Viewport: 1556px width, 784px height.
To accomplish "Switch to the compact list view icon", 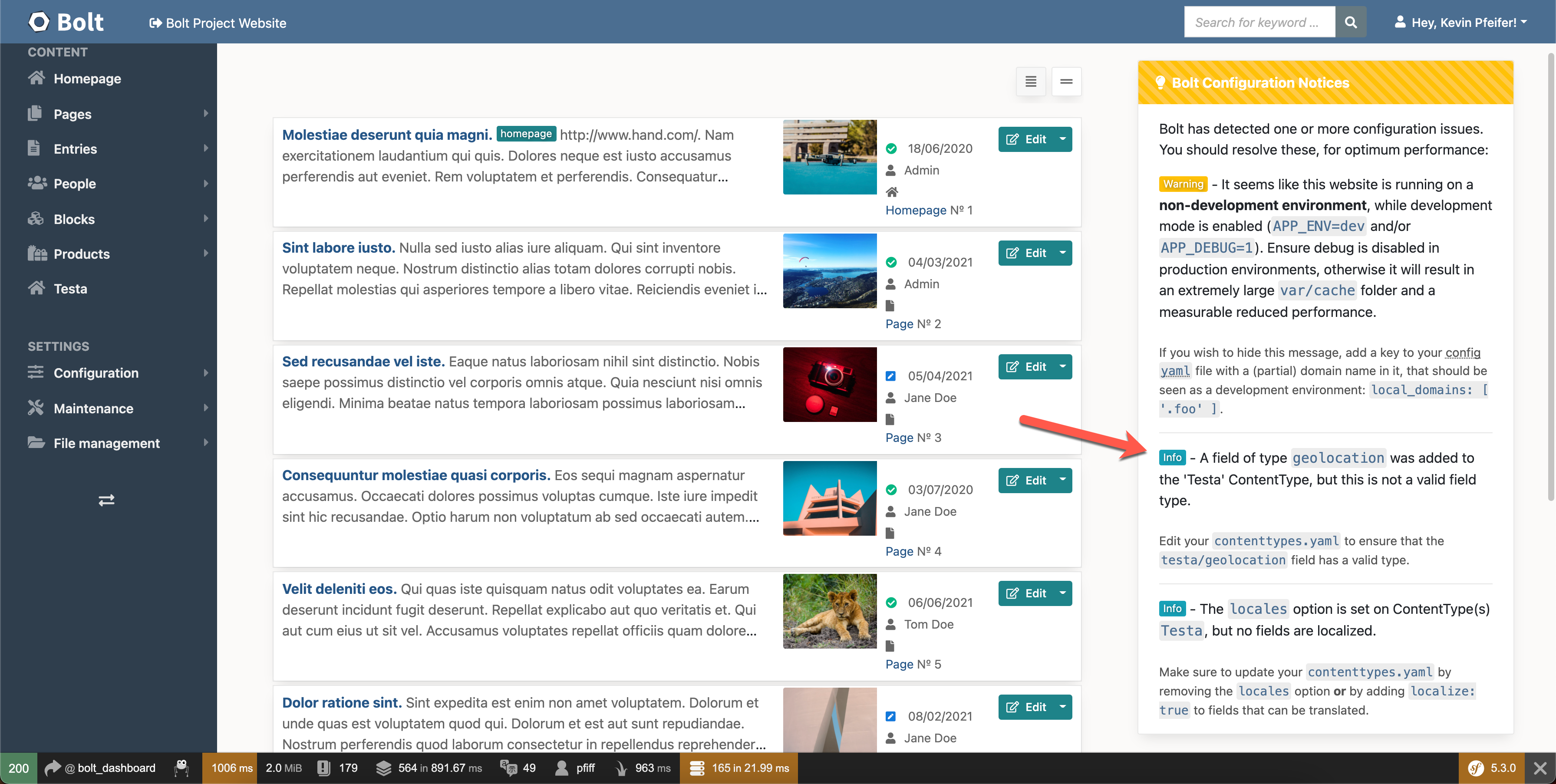I will pyautogui.click(x=1066, y=81).
